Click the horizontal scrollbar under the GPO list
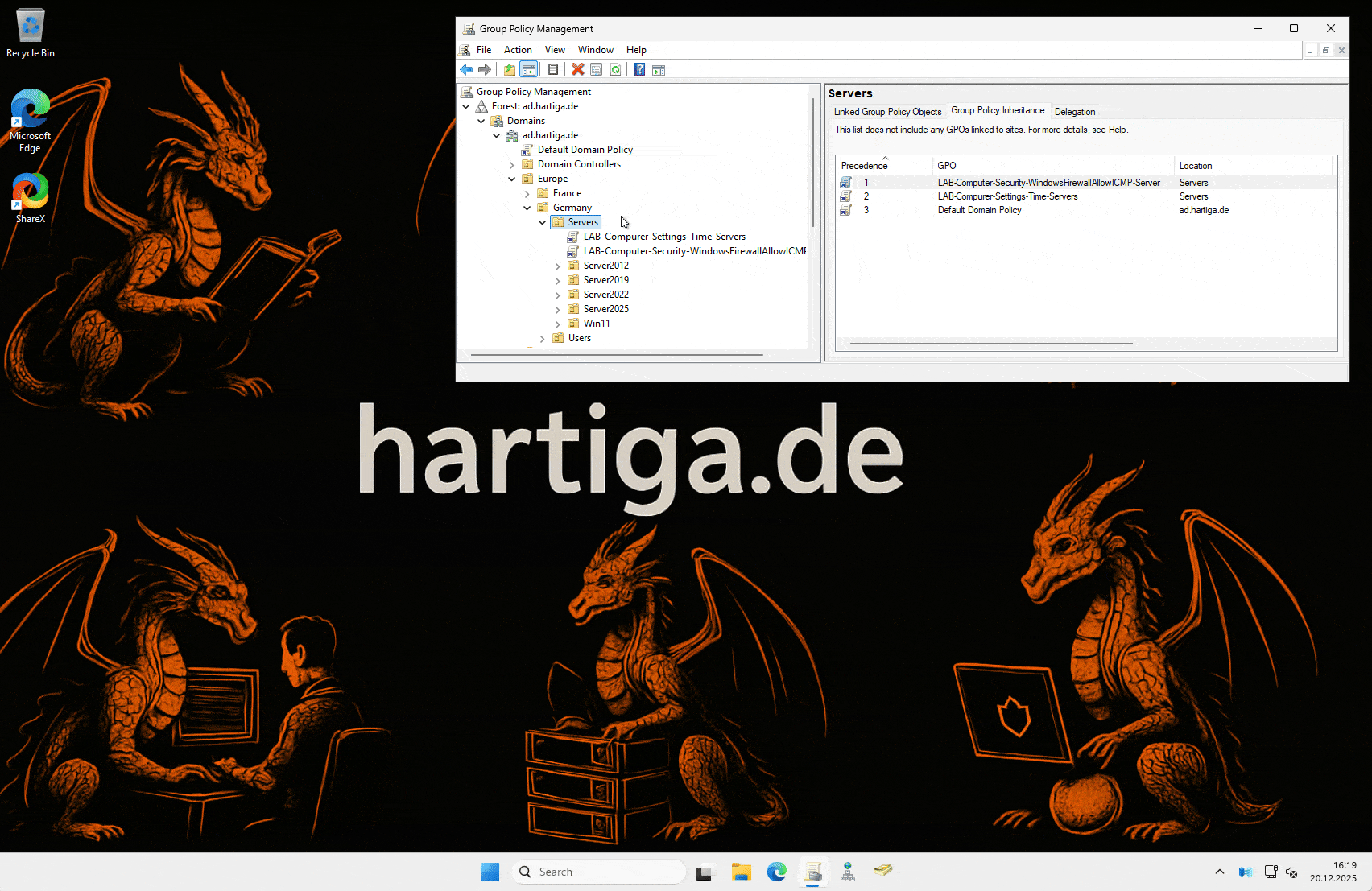1372x891 pixels. [990, 344]
